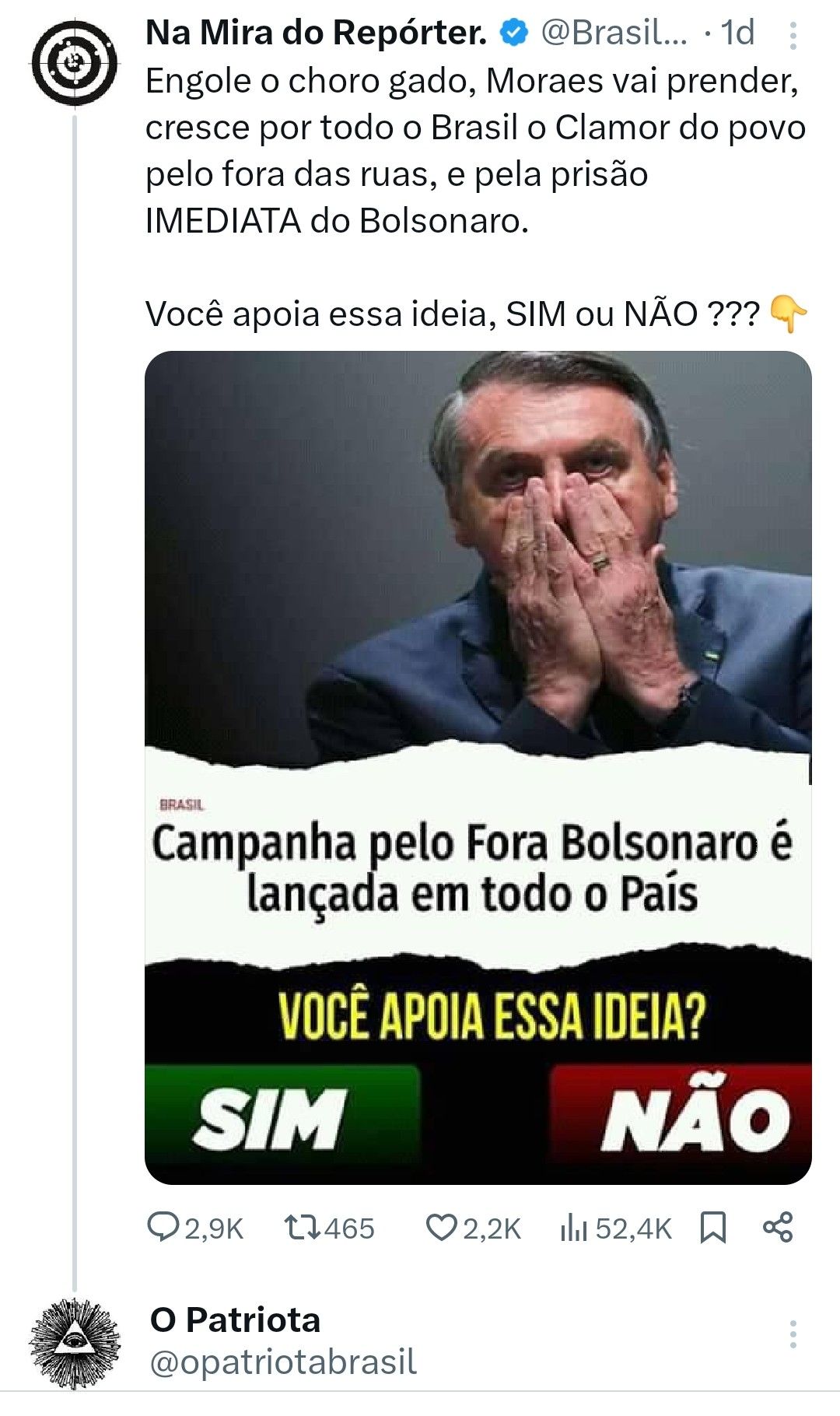This screenshot has width=840, height=1416.
Task: Open more options for O Patriota reply
Action: pyautogui.click(x=793, y=1334)
